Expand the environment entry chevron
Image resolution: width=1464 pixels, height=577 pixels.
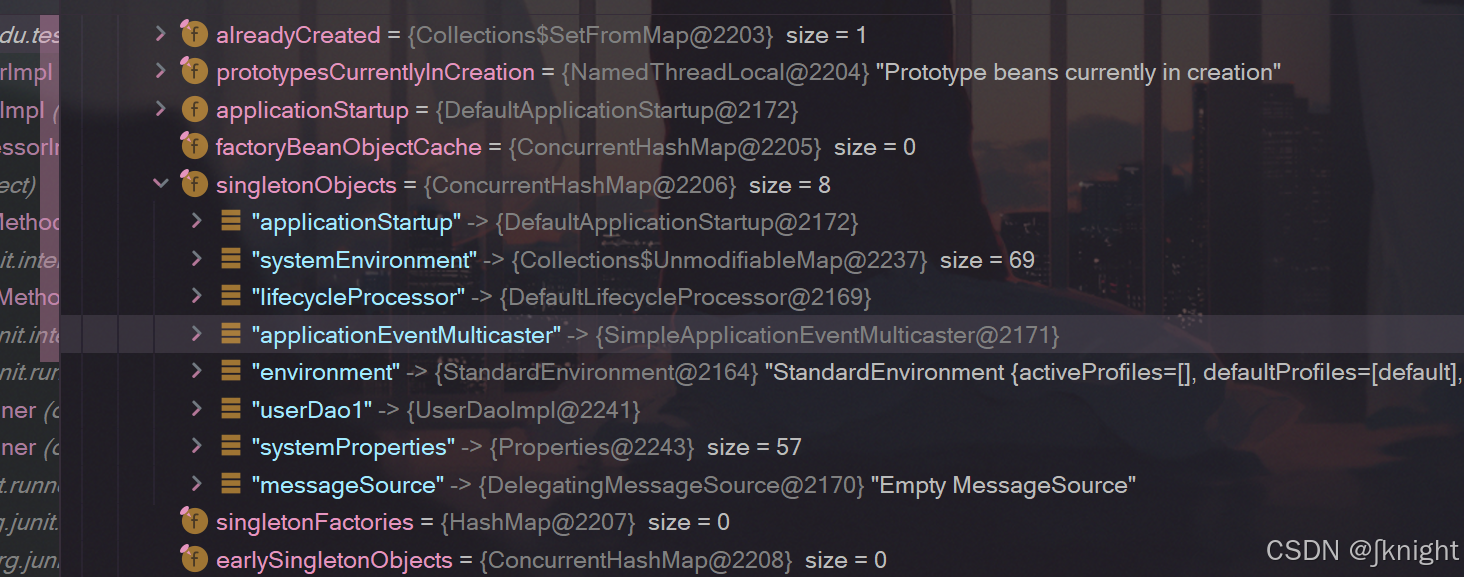point(196,371)
